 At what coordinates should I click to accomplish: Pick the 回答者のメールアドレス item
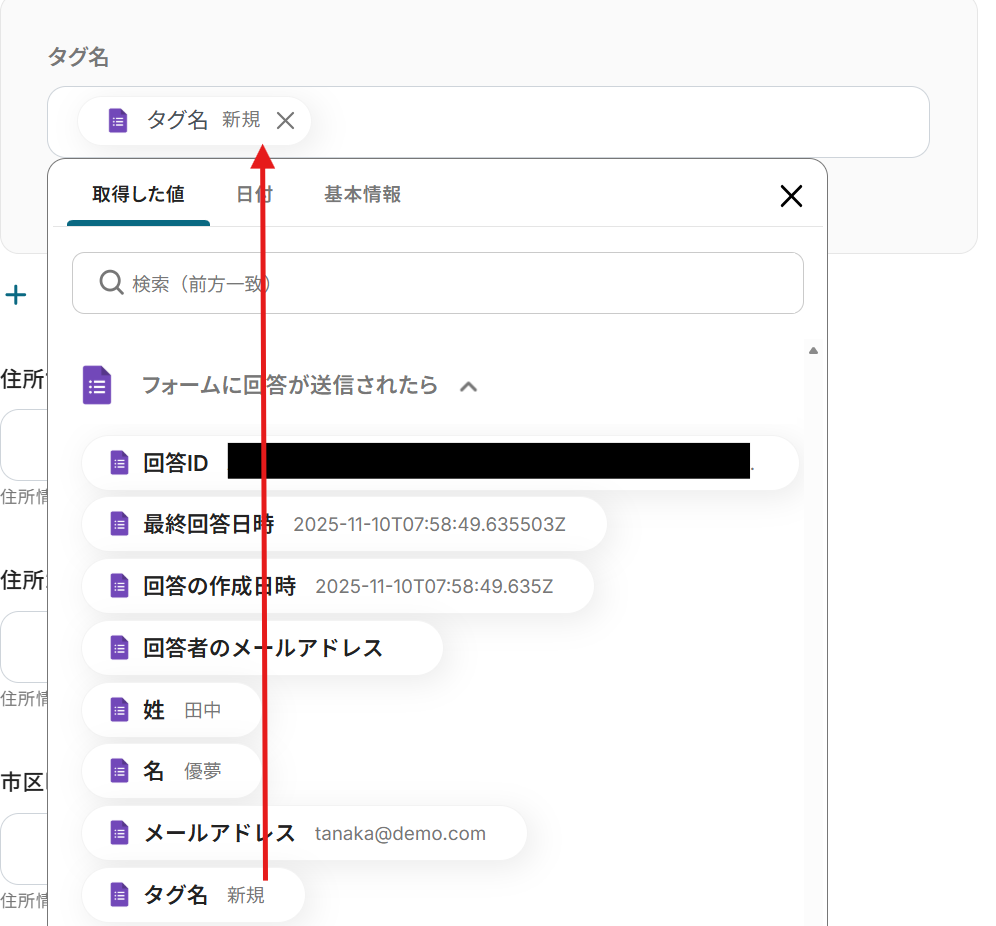tap(262, 648)
